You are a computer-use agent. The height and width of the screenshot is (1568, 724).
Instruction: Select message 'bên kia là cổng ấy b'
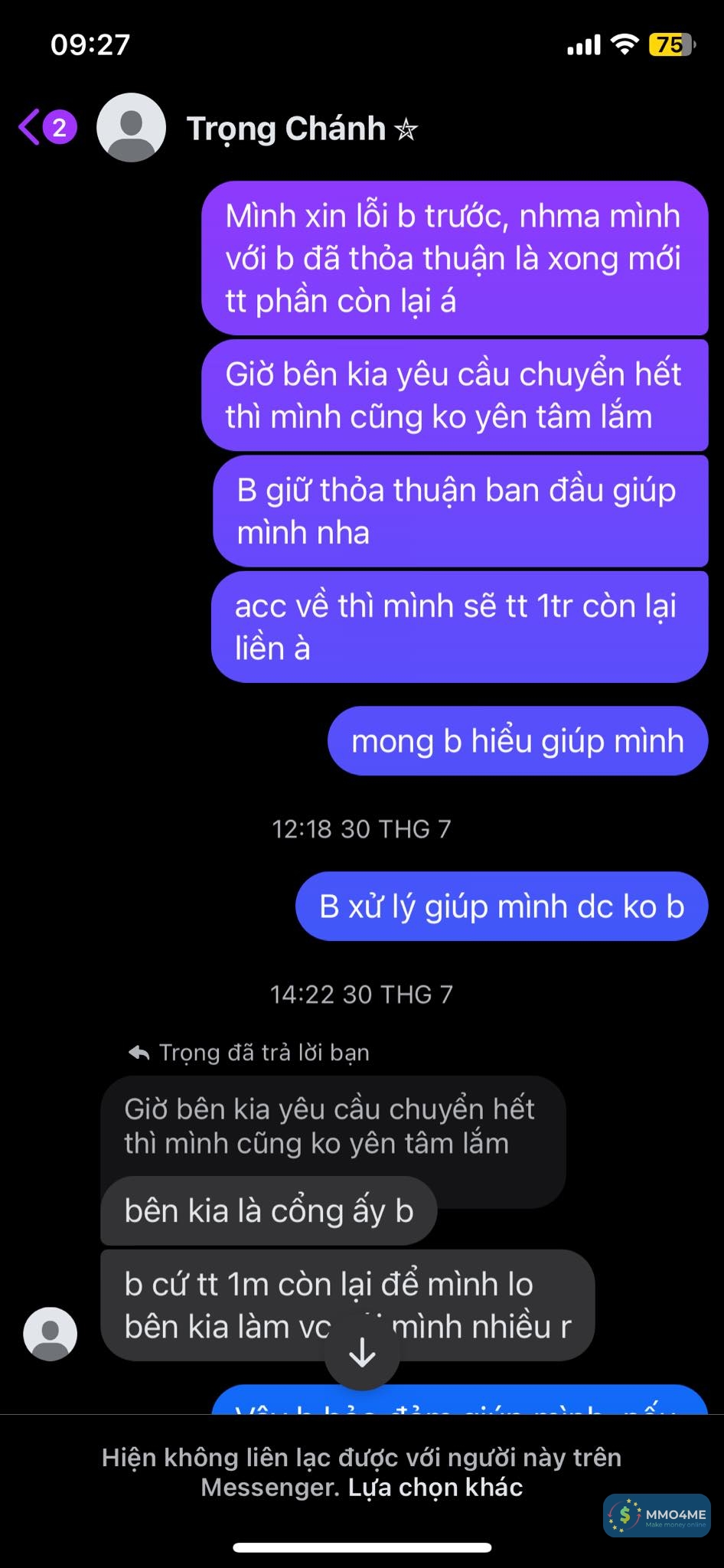coord(269,1210)
